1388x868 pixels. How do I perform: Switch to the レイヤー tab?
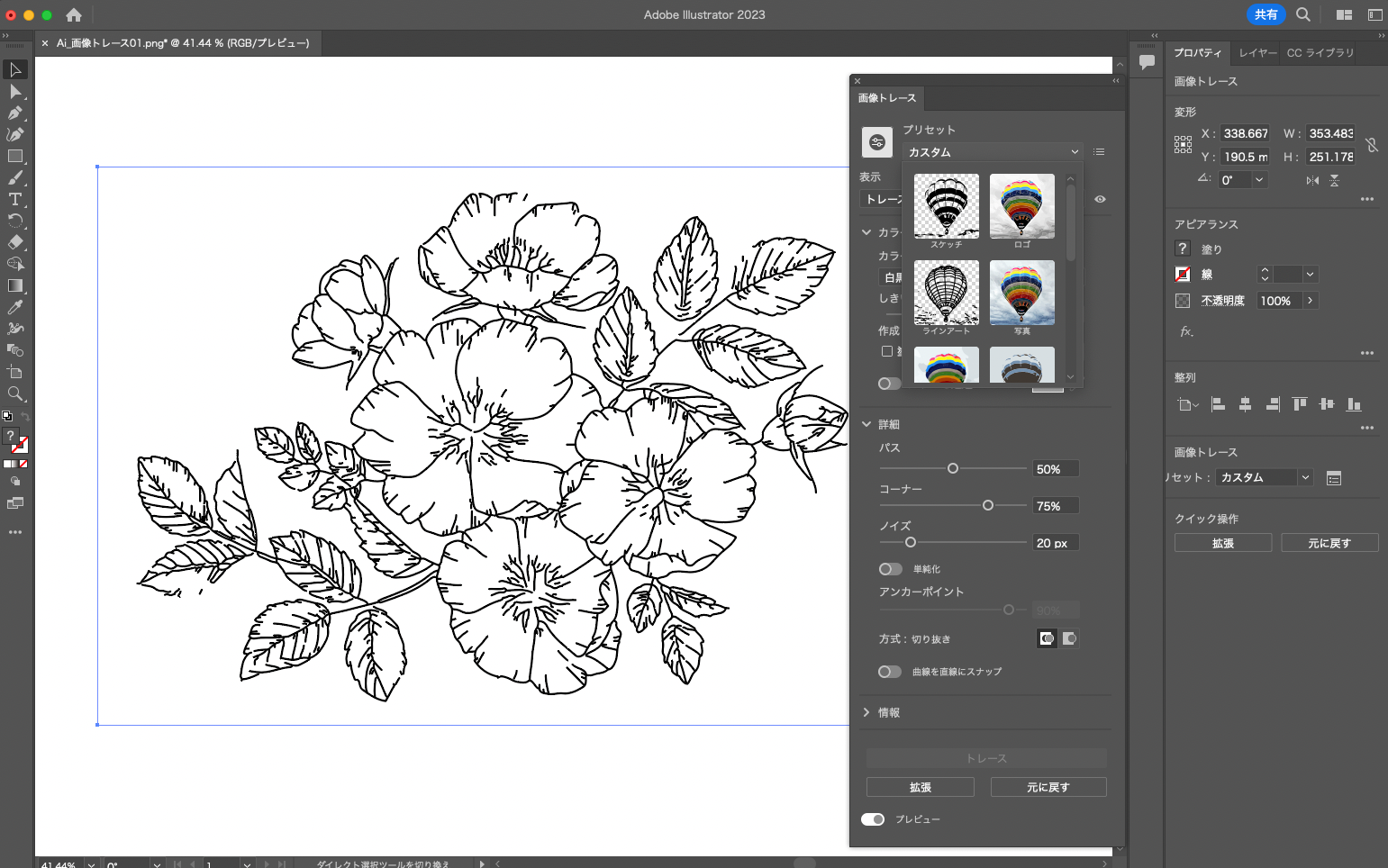click(x=1257, y=53)
